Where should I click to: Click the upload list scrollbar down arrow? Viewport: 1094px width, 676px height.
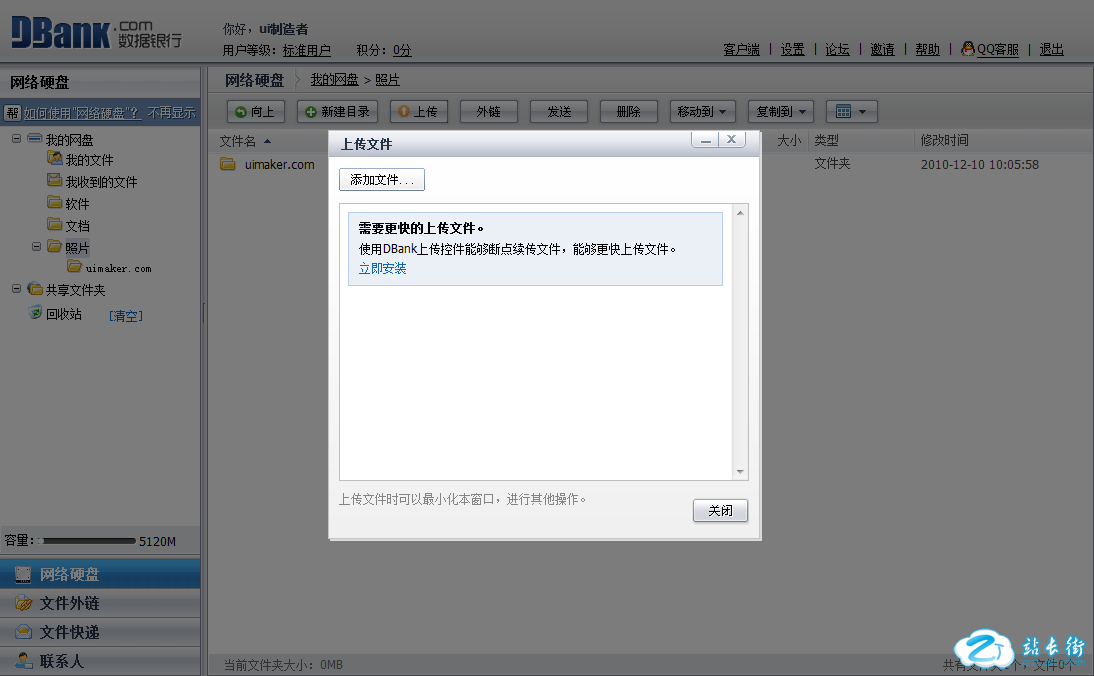[740, 472]
